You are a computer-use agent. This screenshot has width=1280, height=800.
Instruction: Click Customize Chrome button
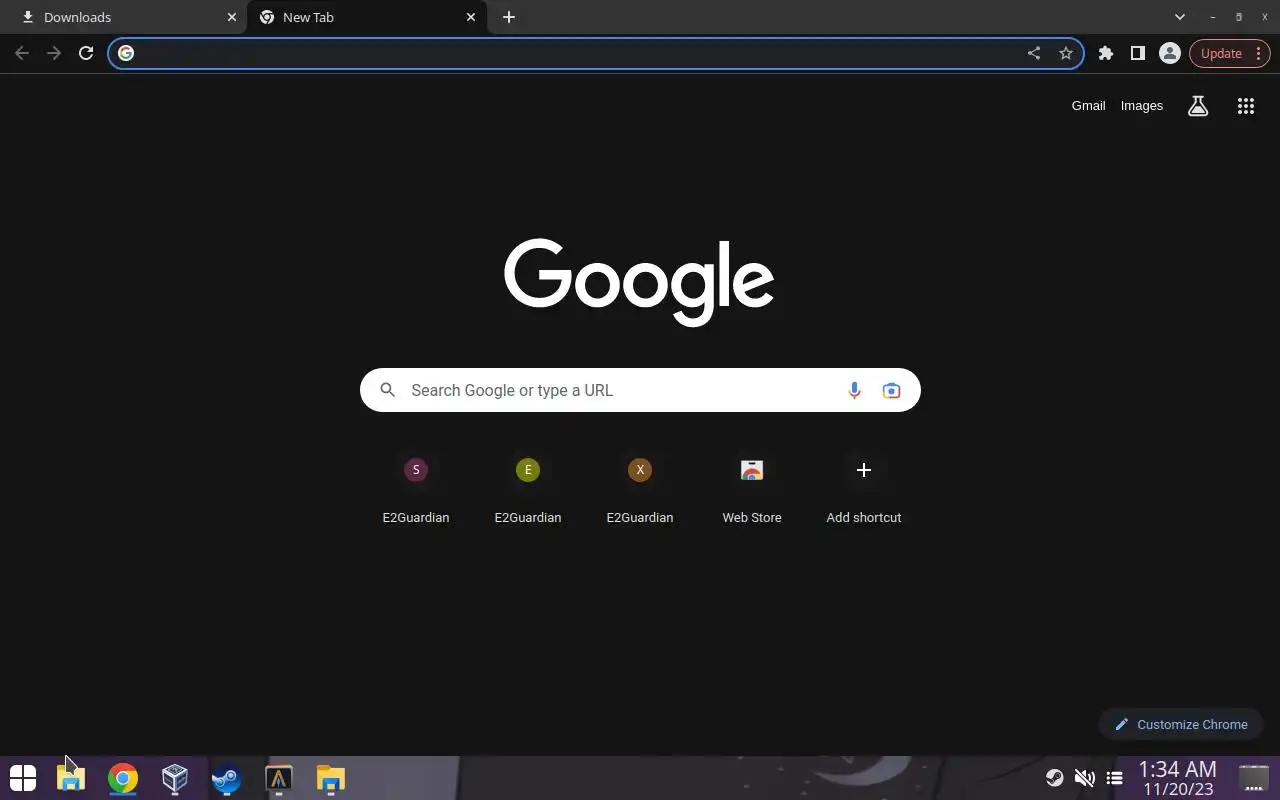tap(1181, 724)
